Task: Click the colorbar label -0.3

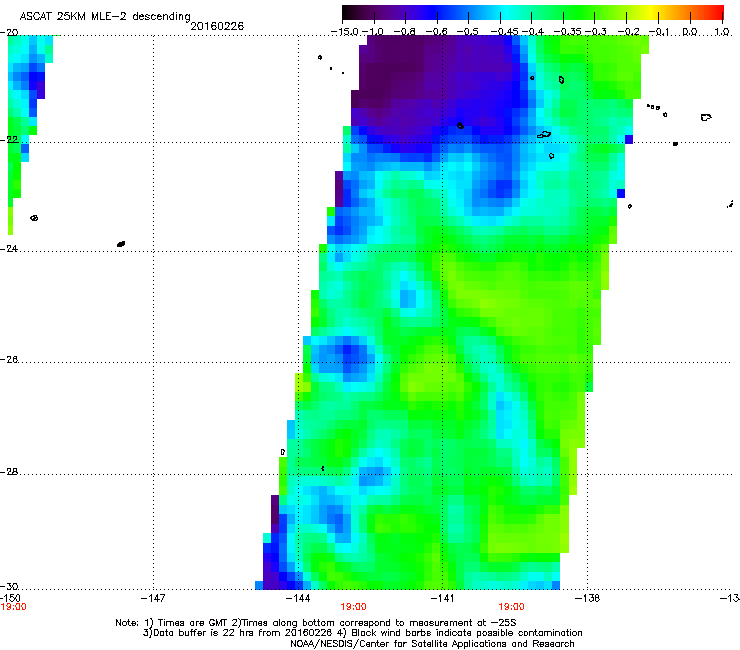Action: (596, 32)
